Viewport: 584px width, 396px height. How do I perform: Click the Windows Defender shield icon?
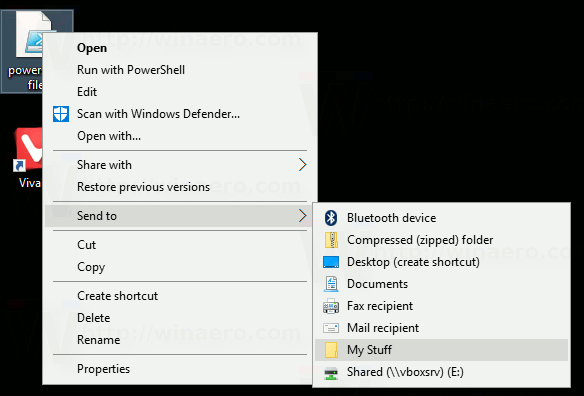(61, 114)
